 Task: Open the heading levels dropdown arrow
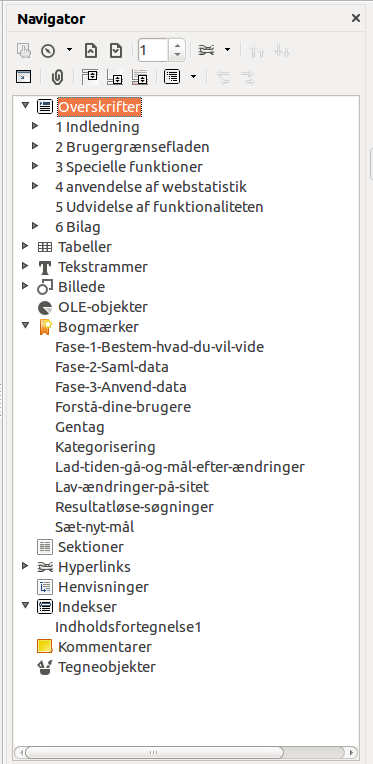click(x=194, y=76)
